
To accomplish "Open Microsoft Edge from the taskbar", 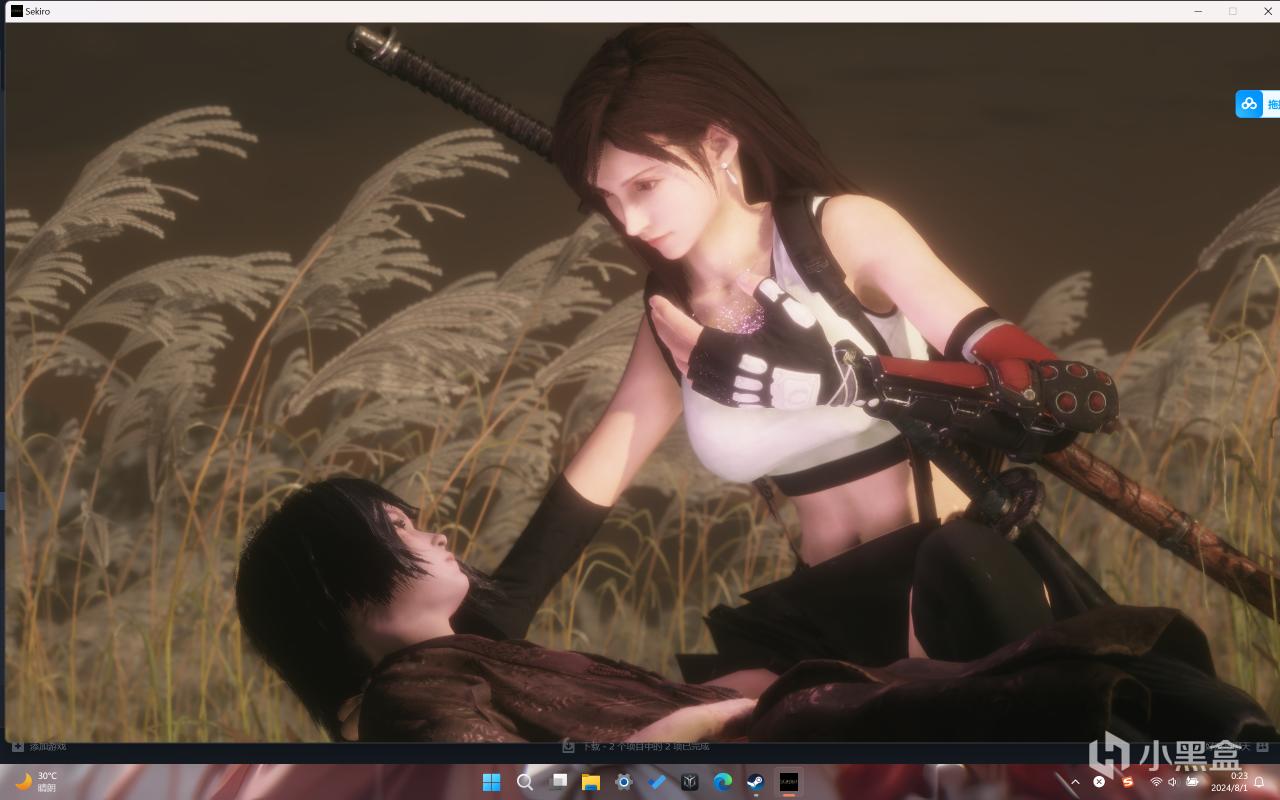I will pos(722,782).
